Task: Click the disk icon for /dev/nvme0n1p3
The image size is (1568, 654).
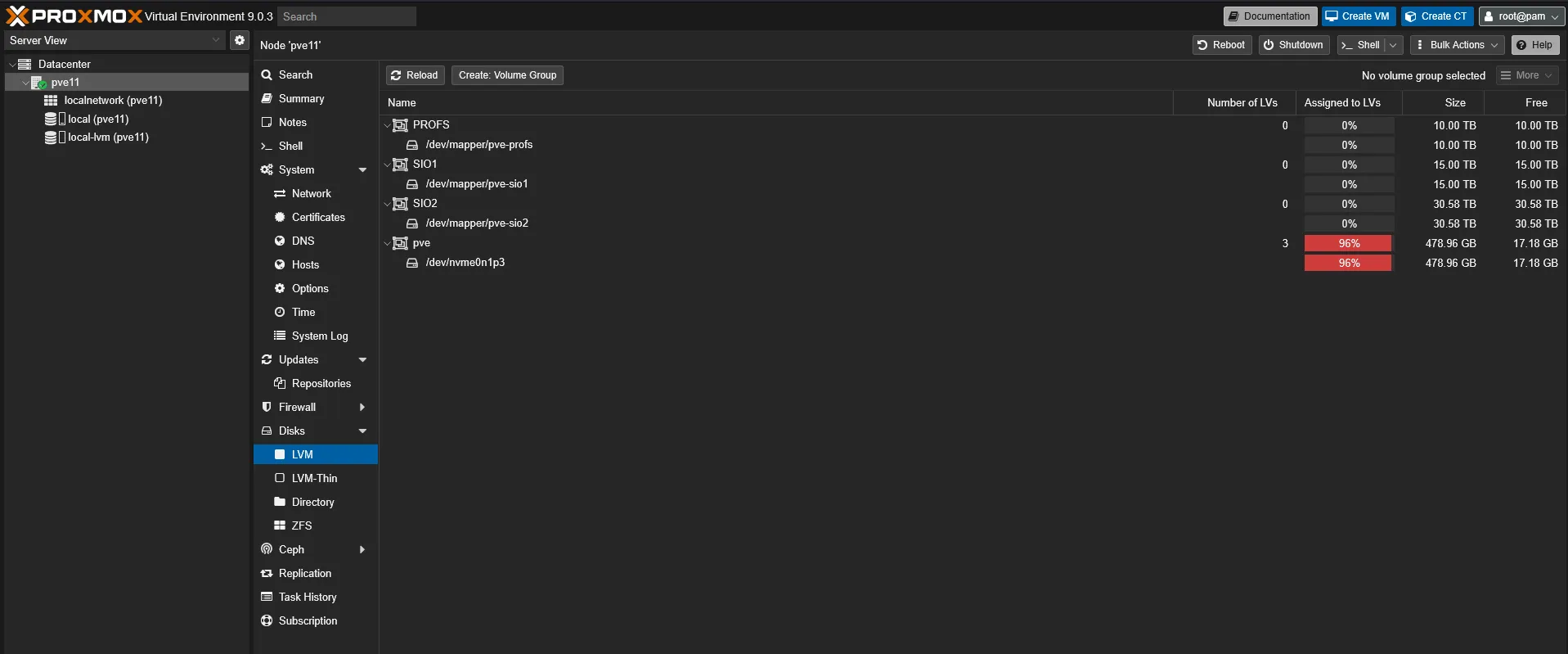Action: pos(412,263)
